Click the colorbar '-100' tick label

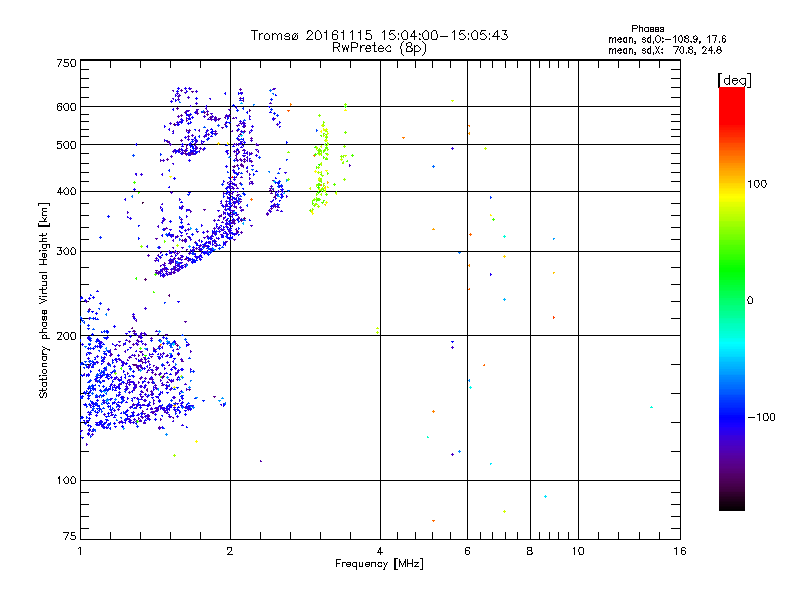pos(762,417)
